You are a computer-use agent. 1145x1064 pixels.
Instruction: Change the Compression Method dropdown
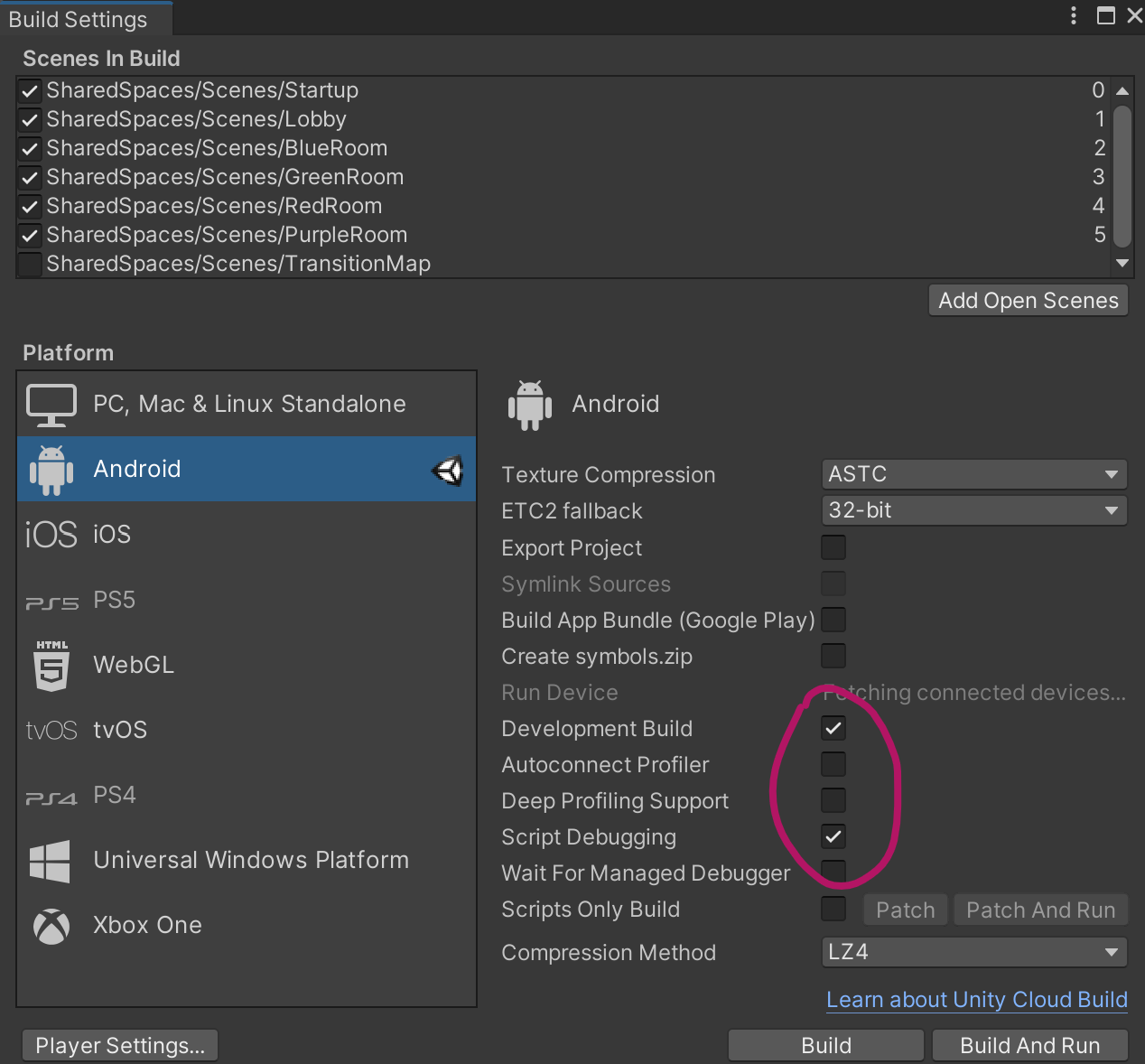pos(973,951)
